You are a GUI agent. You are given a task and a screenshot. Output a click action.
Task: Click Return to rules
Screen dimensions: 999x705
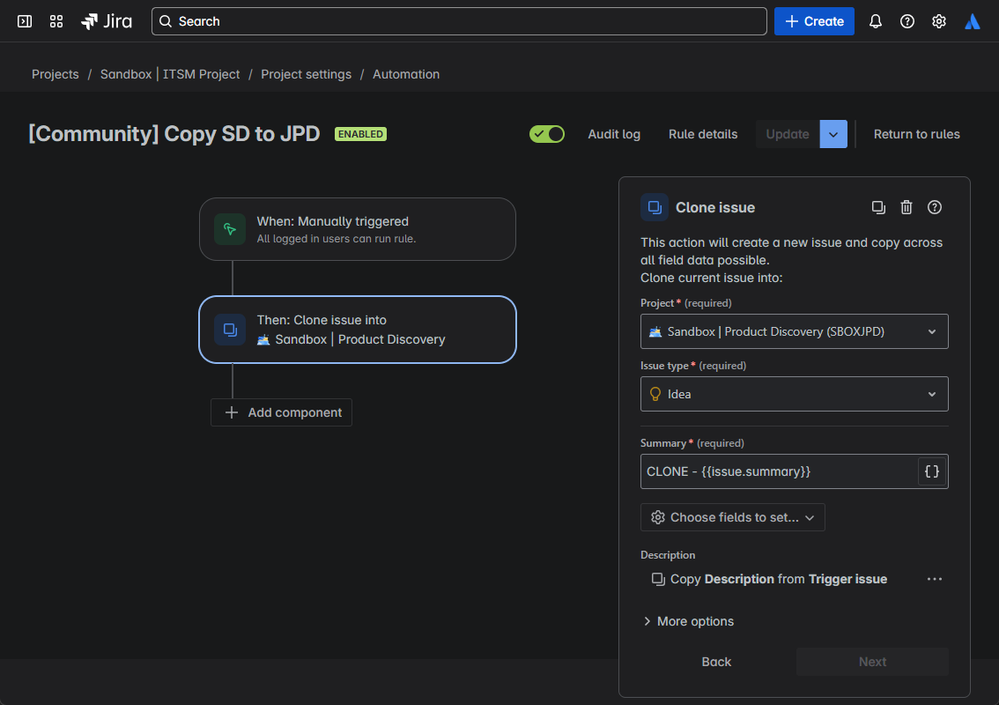pos(916,134)
